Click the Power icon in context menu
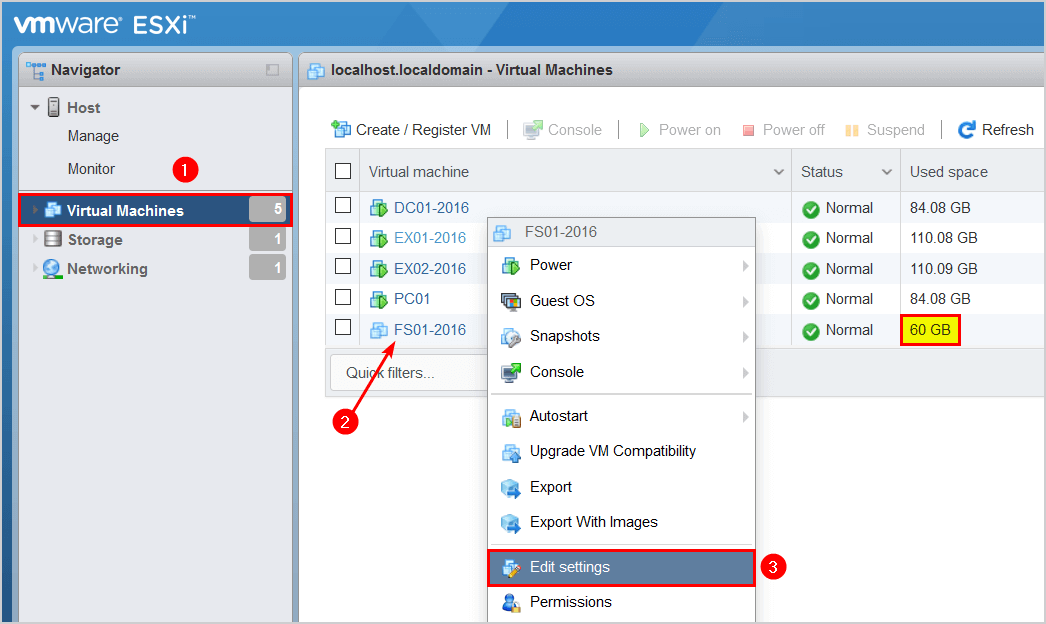The image size is (1046, 624). pyautogui.click(x=511, y=266)
